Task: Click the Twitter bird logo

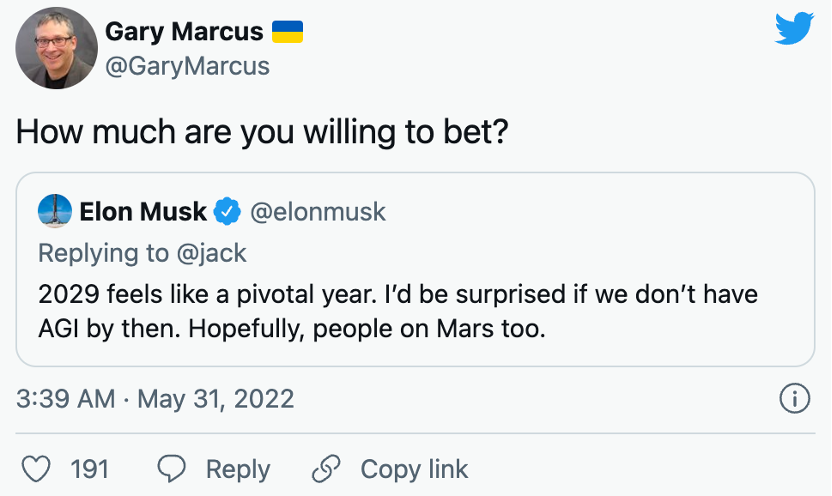Action: [x=794, y=29]
